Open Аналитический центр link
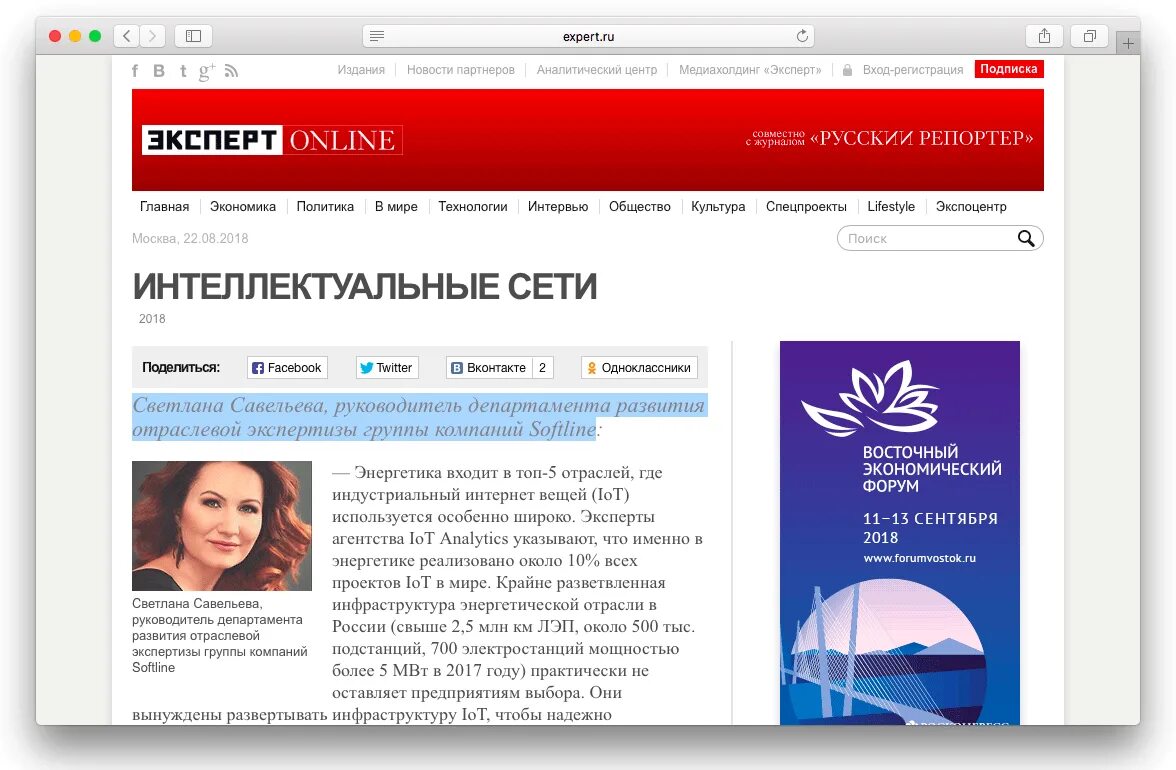This screenshot has height=770, width=1176. (596, 70)
